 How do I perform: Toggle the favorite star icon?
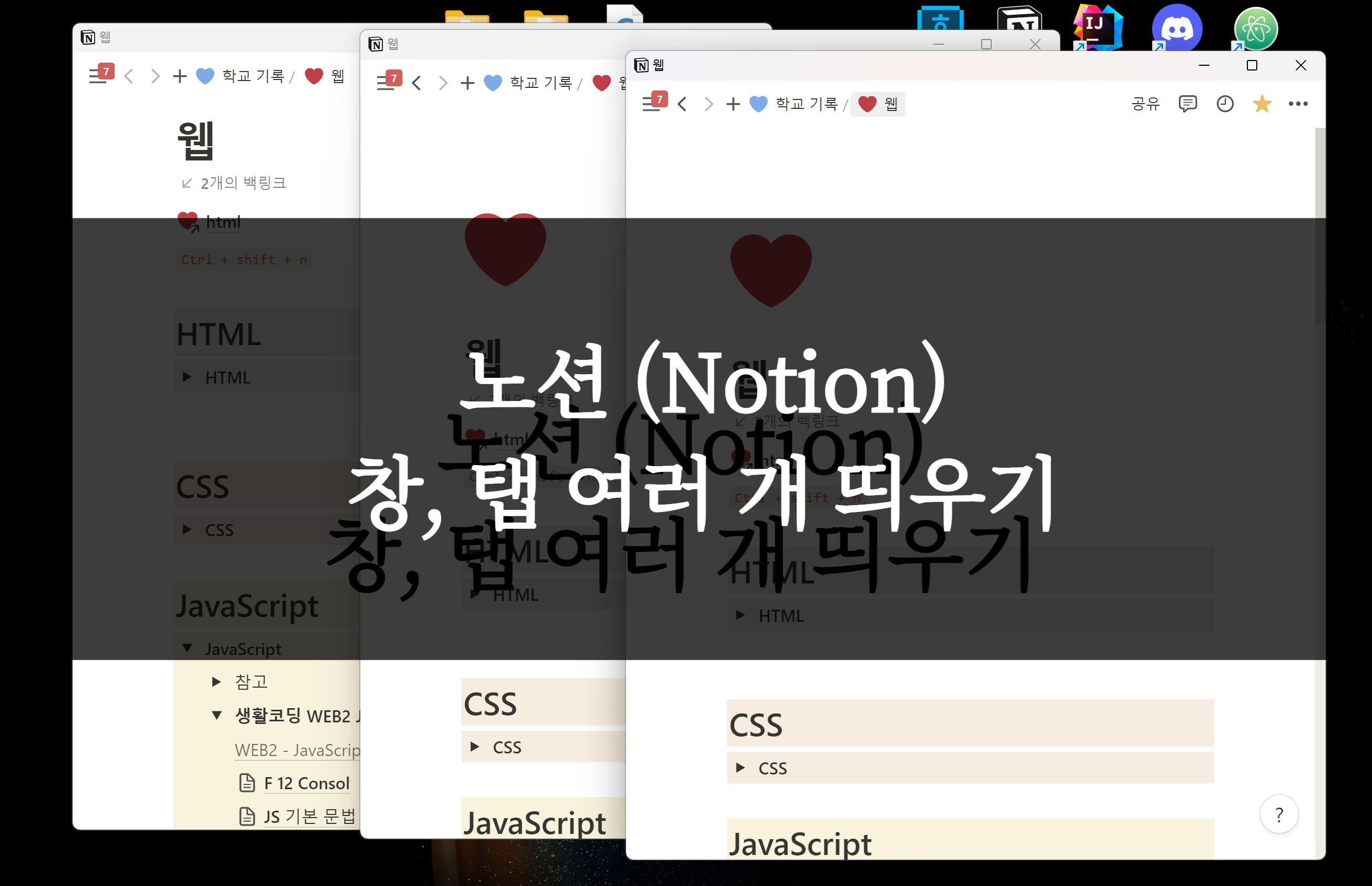point(1262,104)
